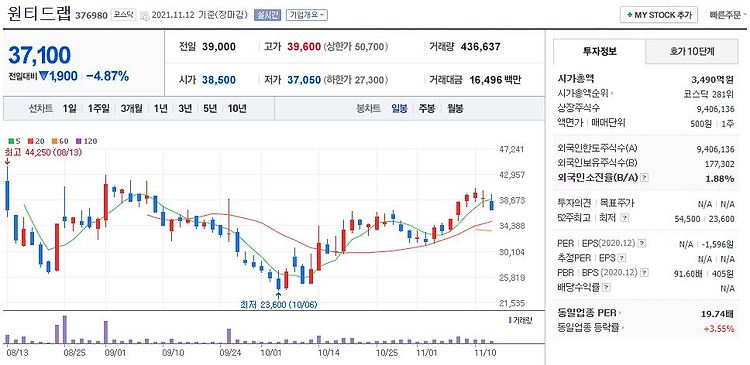The width and height of the screenshot is (750, 365).
Task: Switch to the 투자정보 tab
Action: (599, 52)
